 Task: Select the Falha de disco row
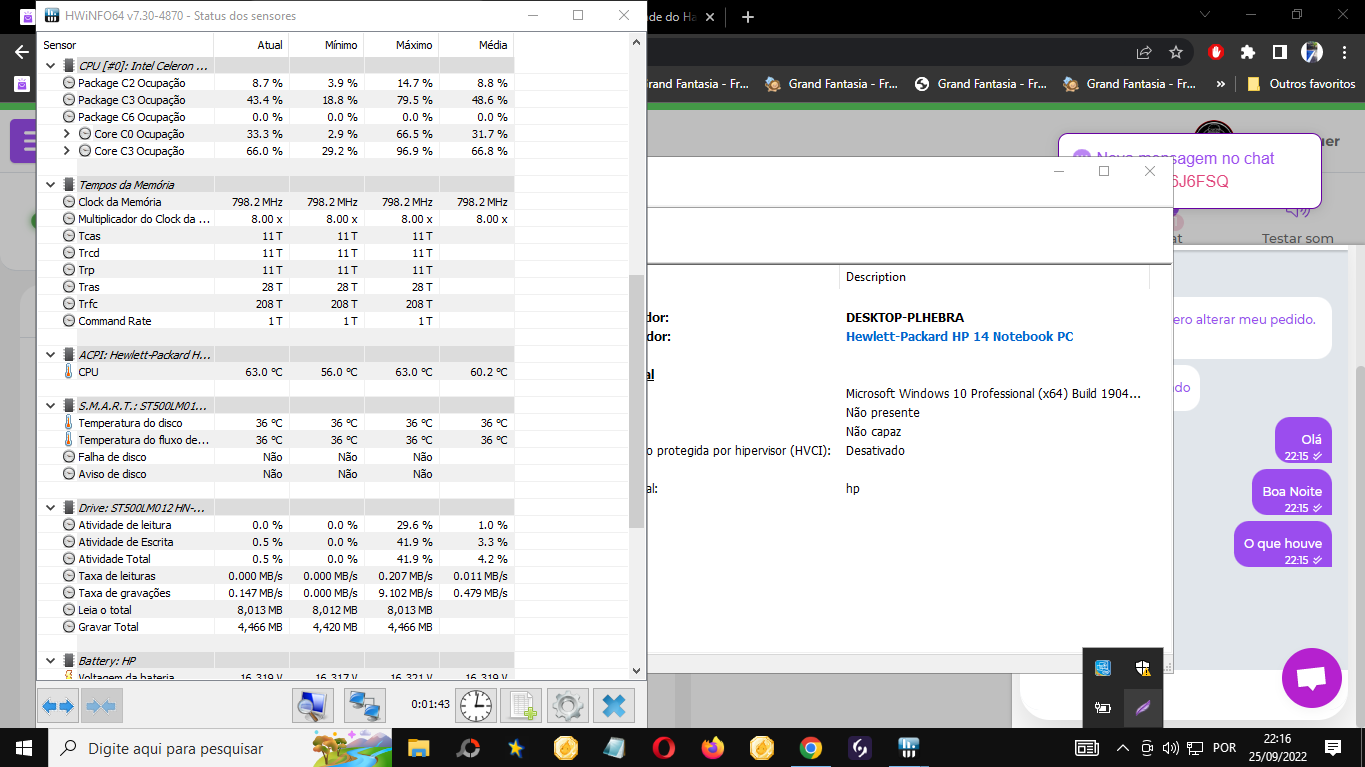tap(275, 457)
